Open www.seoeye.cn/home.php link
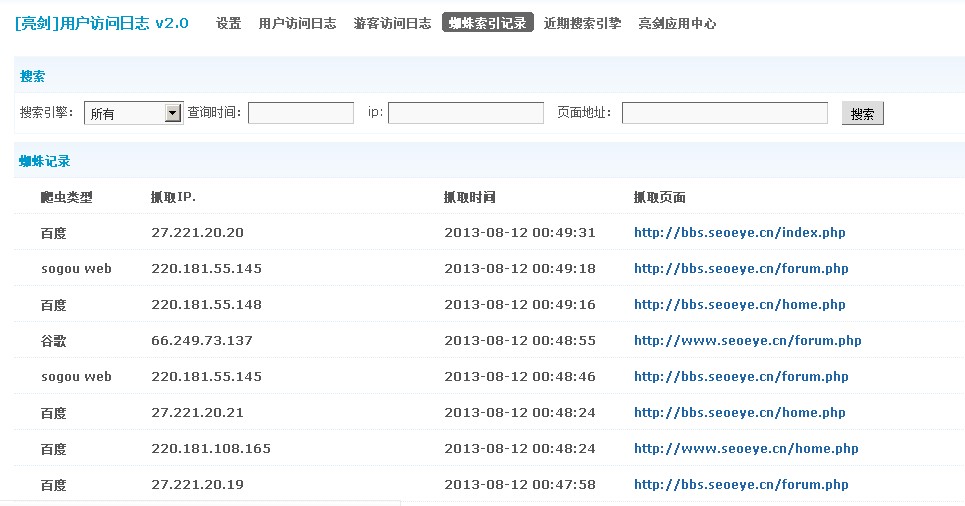The width and height of the screenshot is (965, 506). coord(746,448)
